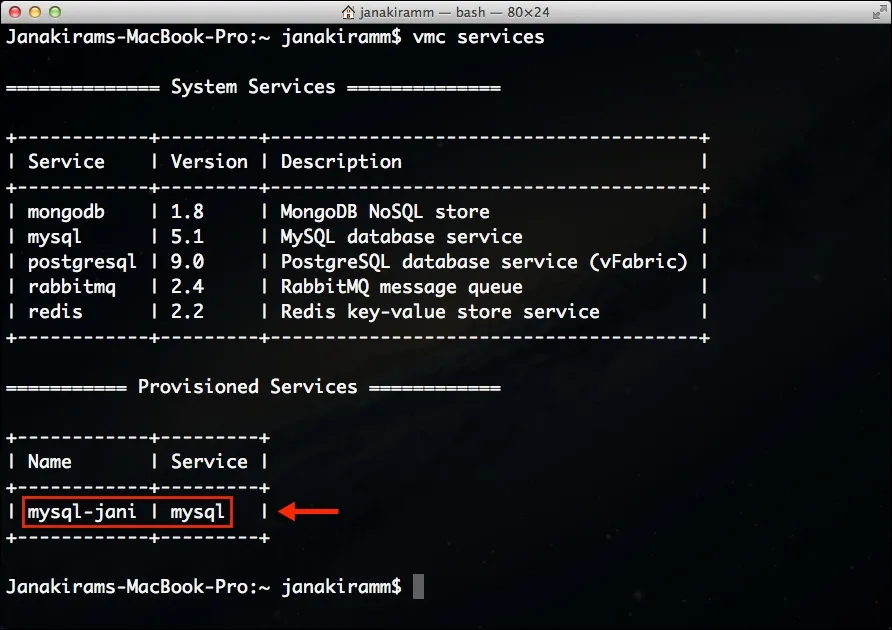Viewport: 892px width, 630px height.
Task: Click the 'Description' column header
Action: 341,162
